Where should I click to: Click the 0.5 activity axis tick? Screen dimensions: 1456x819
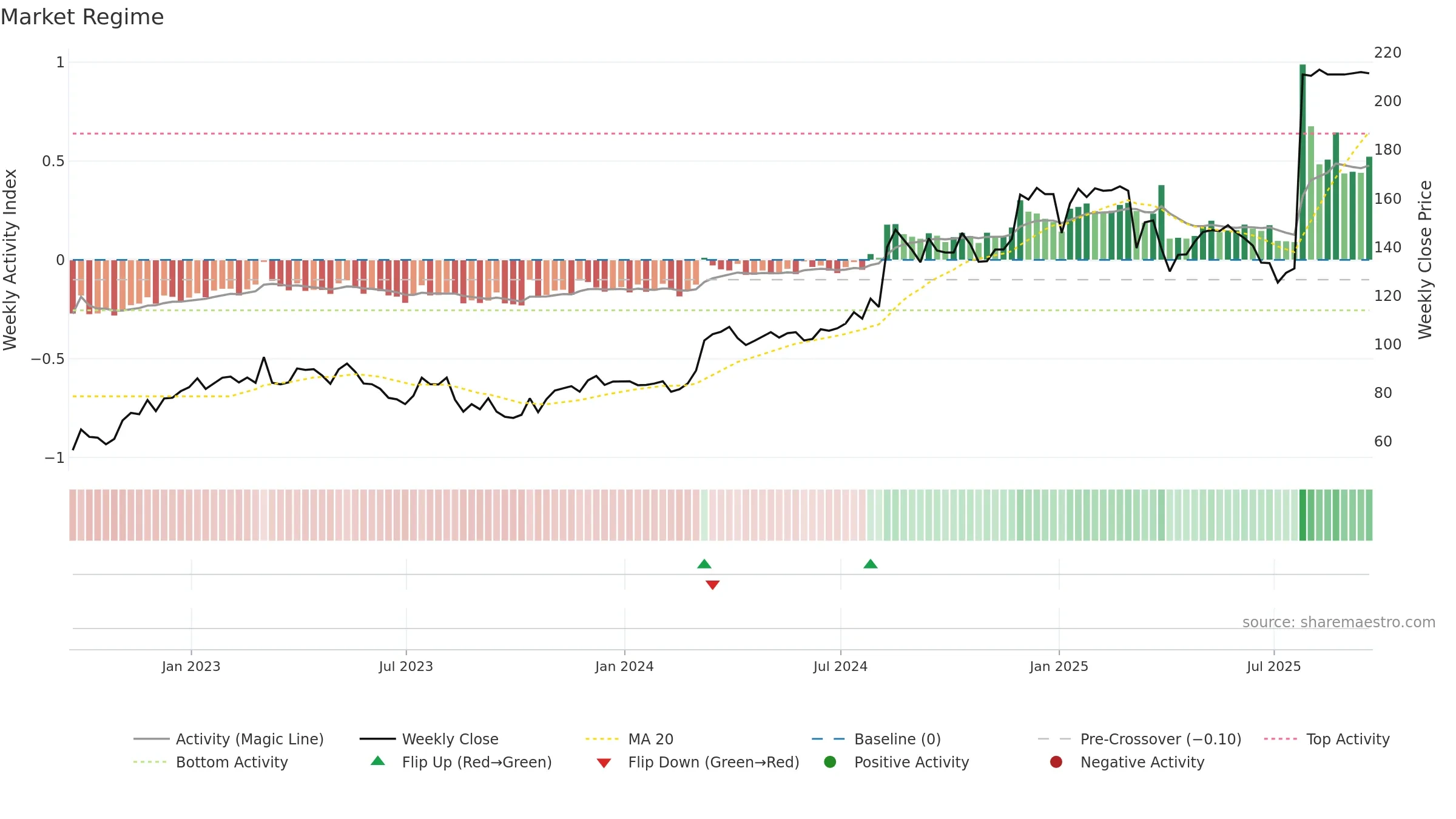53,161
